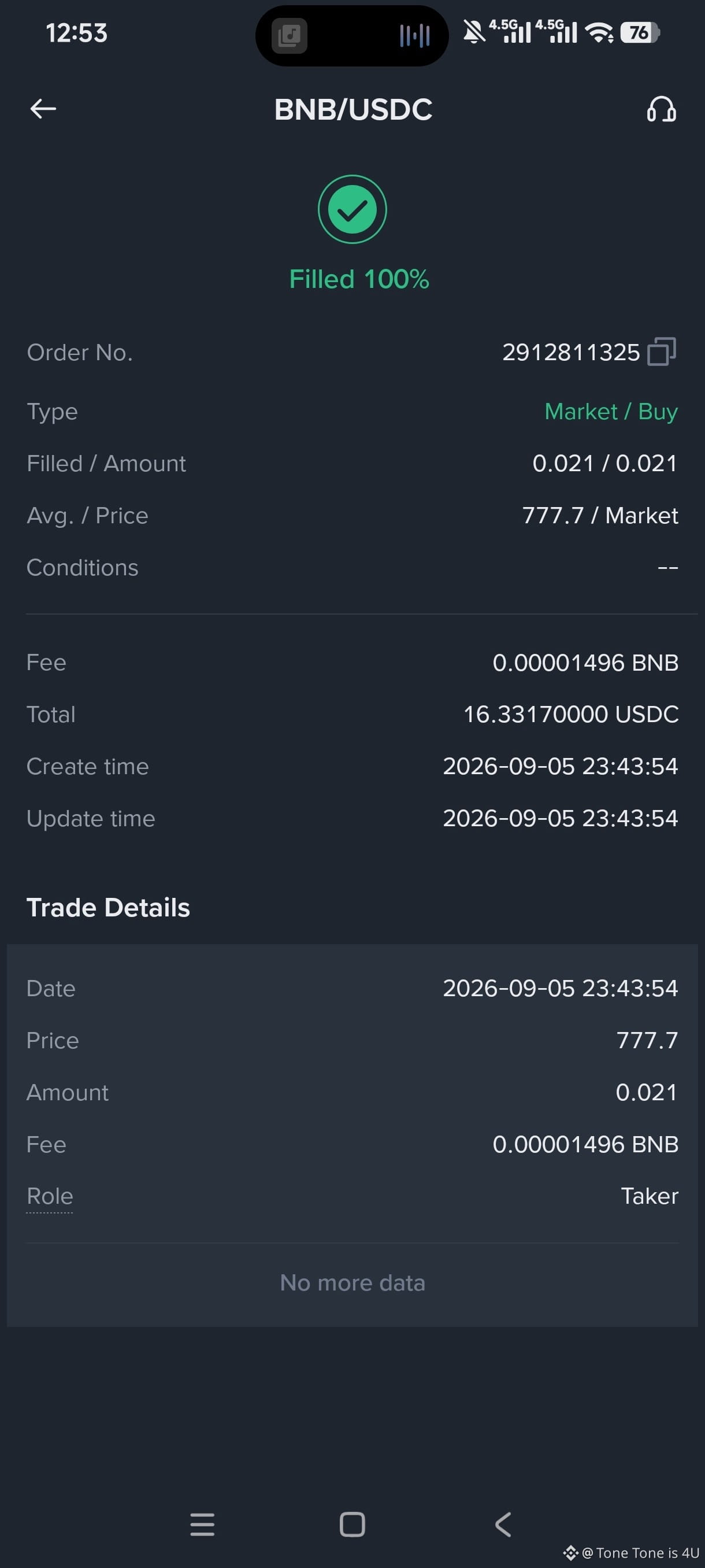Tap the Filled 100% status text
The image size is (705, 1568).
pyautogui.click(x=359, y=279)
